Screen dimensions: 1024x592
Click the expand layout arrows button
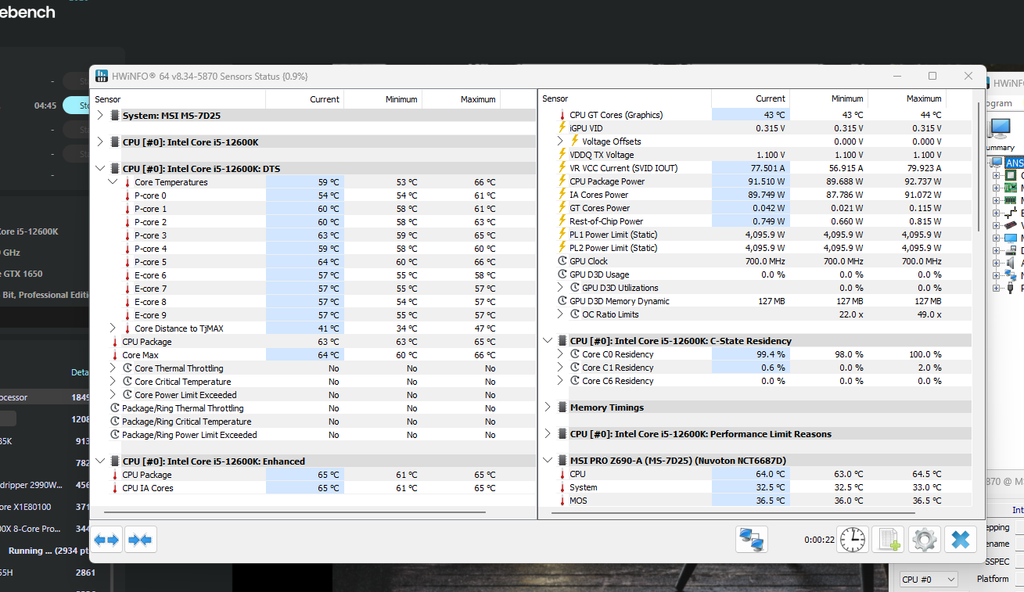106,540
